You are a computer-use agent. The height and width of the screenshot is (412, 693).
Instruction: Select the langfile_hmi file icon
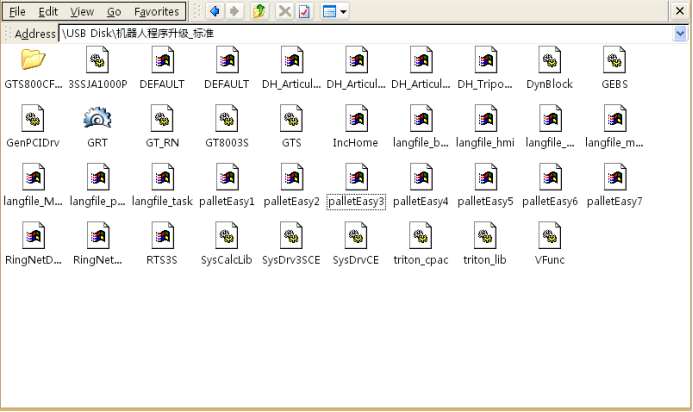click(485, 118)
